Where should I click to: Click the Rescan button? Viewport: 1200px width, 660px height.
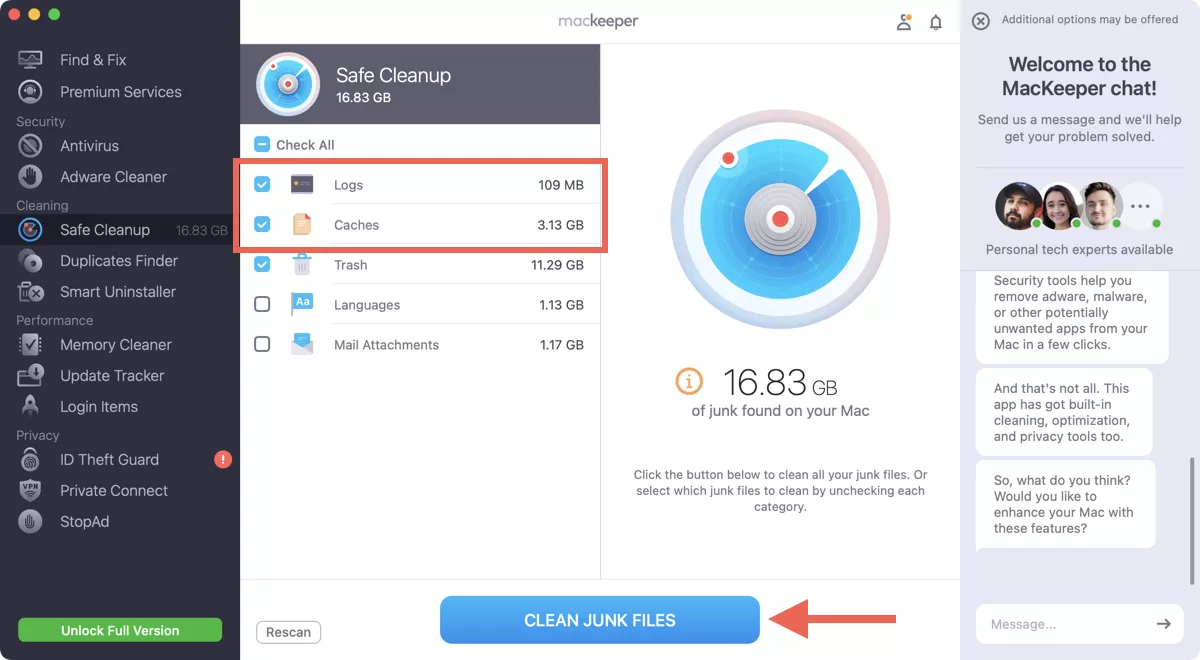[289, 632]
